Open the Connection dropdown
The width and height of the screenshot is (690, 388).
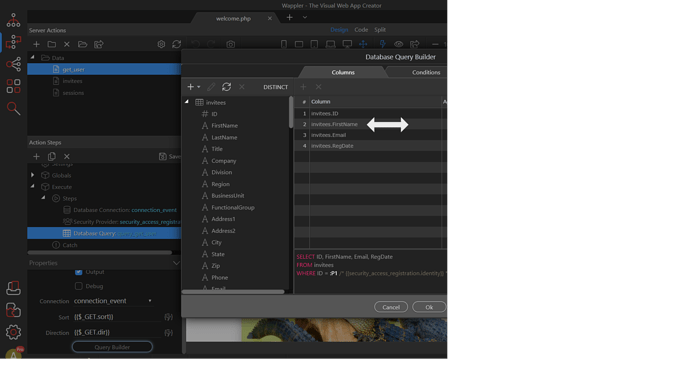click(x=113, y=301)
